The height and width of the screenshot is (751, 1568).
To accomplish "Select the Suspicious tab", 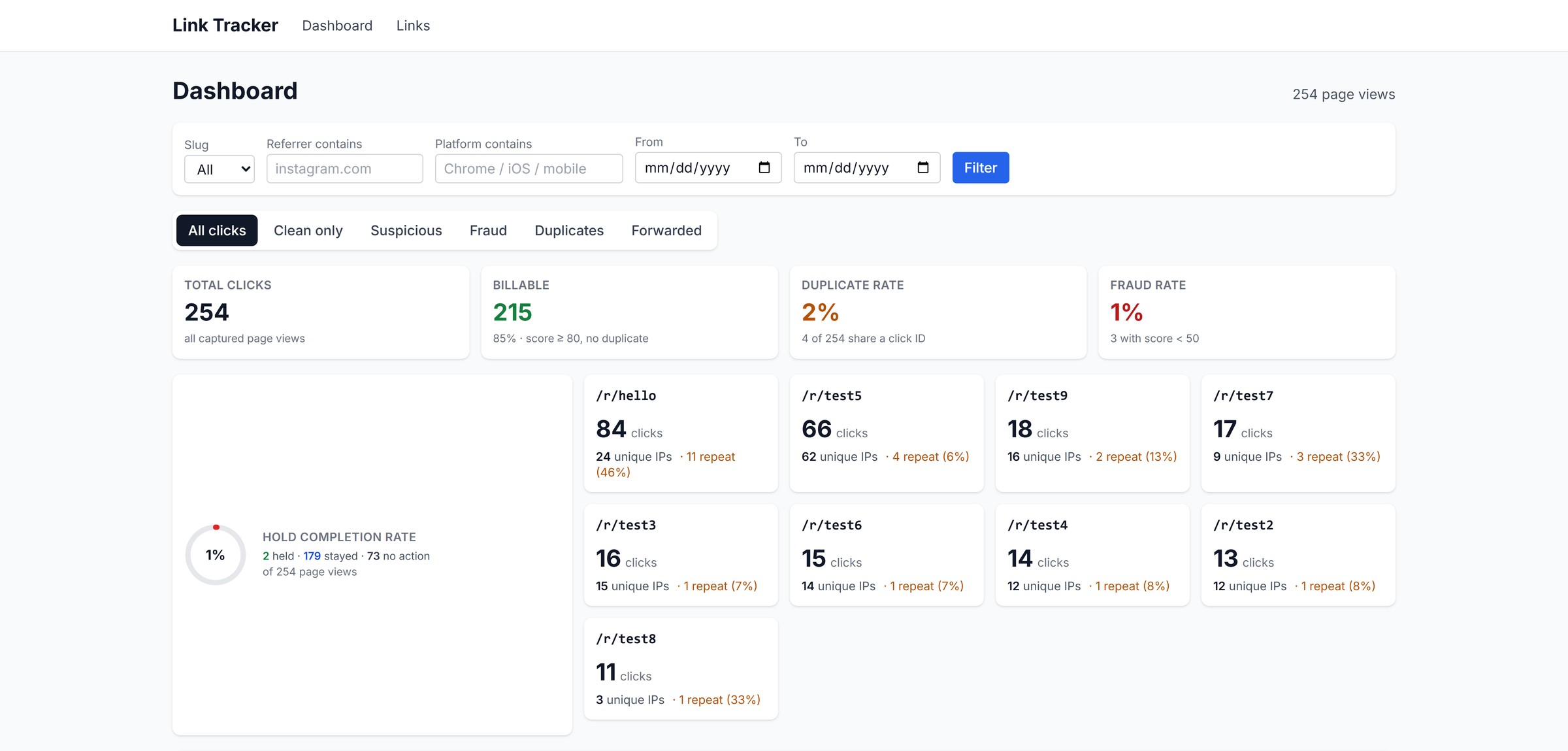I will click(x=406, y=231).
